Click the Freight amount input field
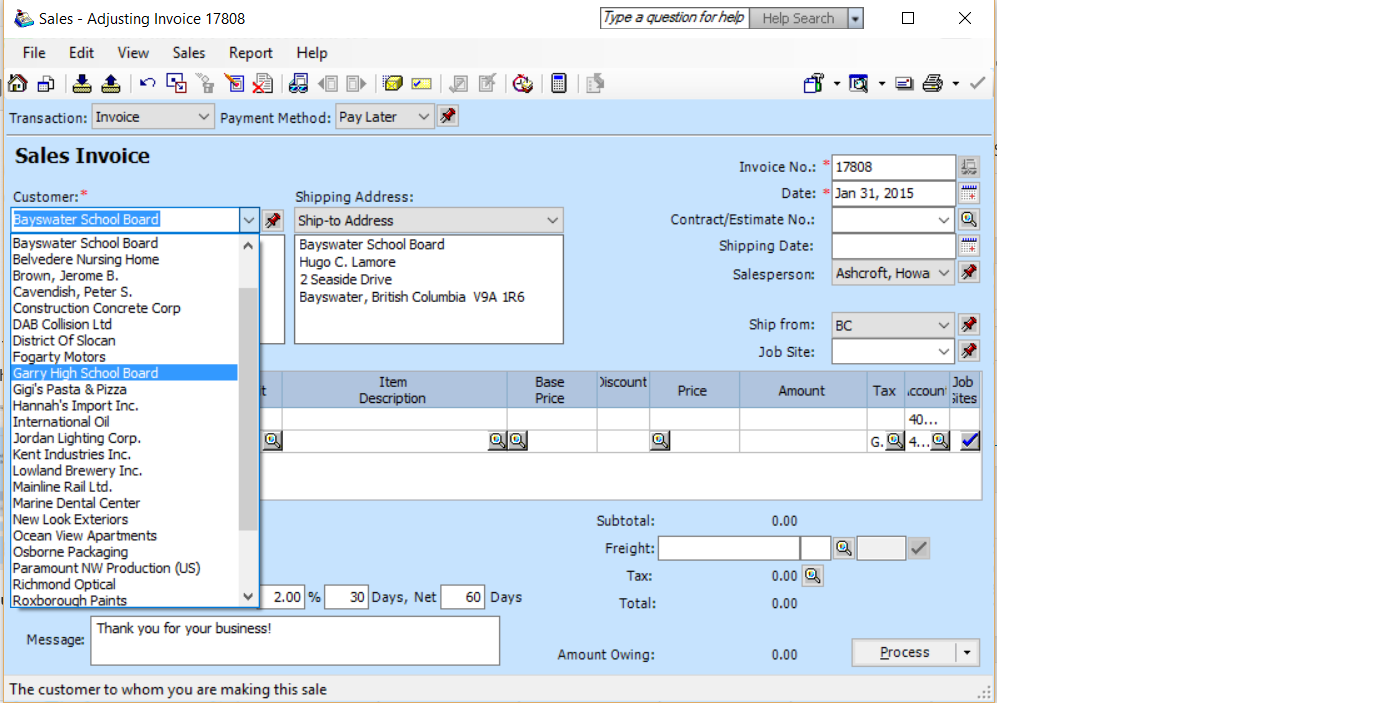The height and width of the screenshot is (703, 1395). click(729, 548)
